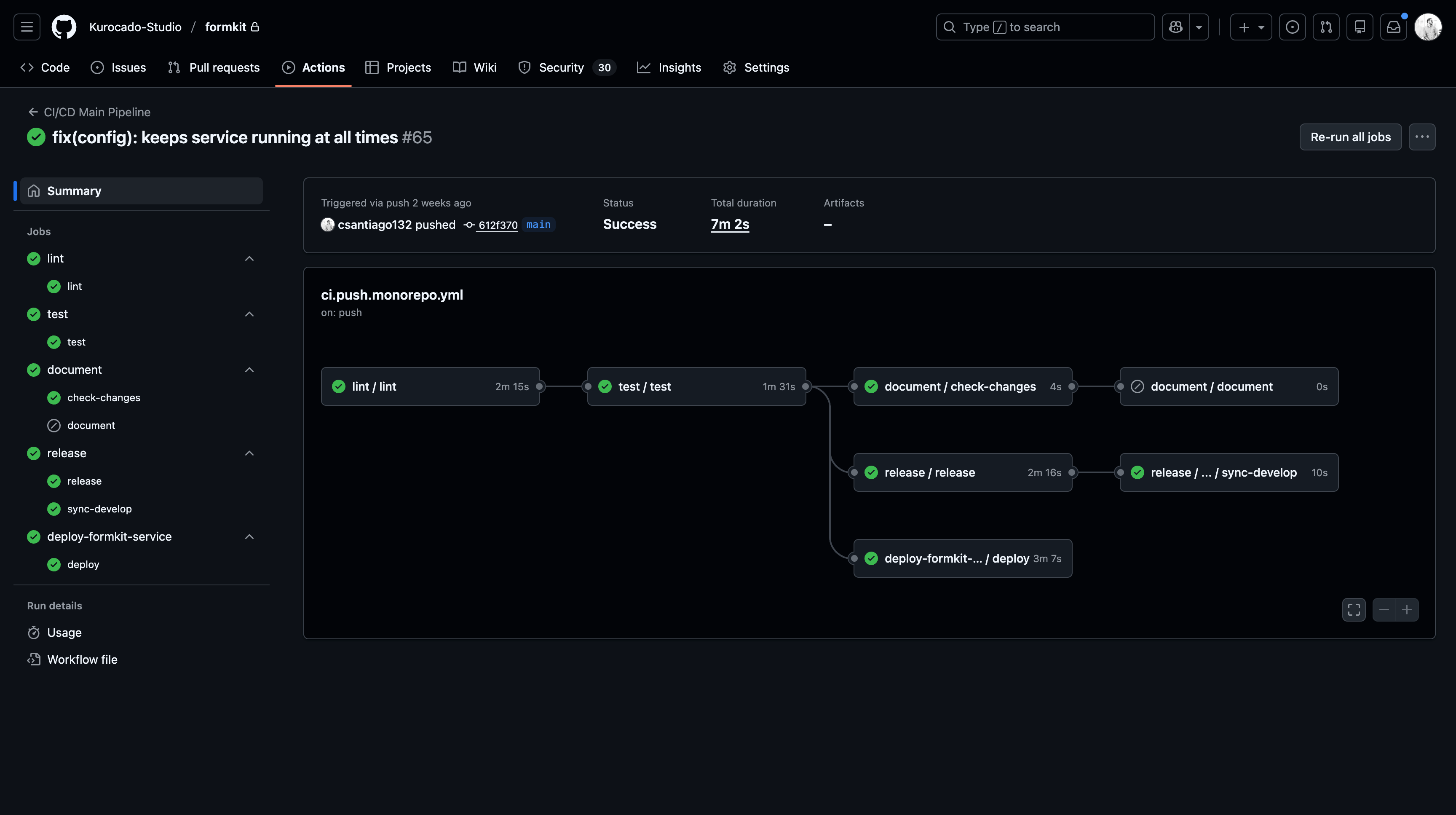Open check-changes job in sidebar
The image size is (1456, 815).
click(104, 397)
